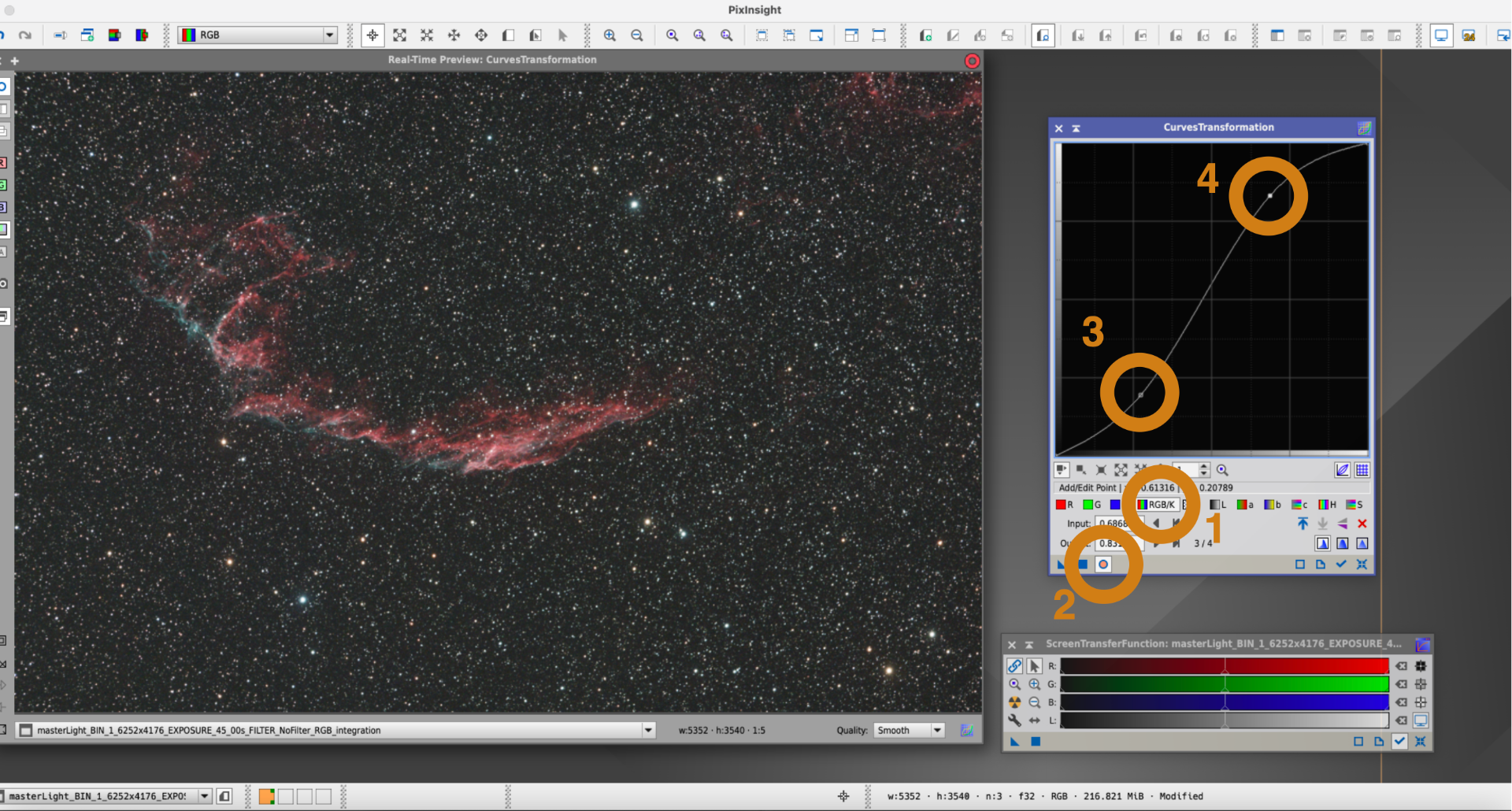Adjust the R channel slider in ScreenTransferFunction

pos(1224,666)
